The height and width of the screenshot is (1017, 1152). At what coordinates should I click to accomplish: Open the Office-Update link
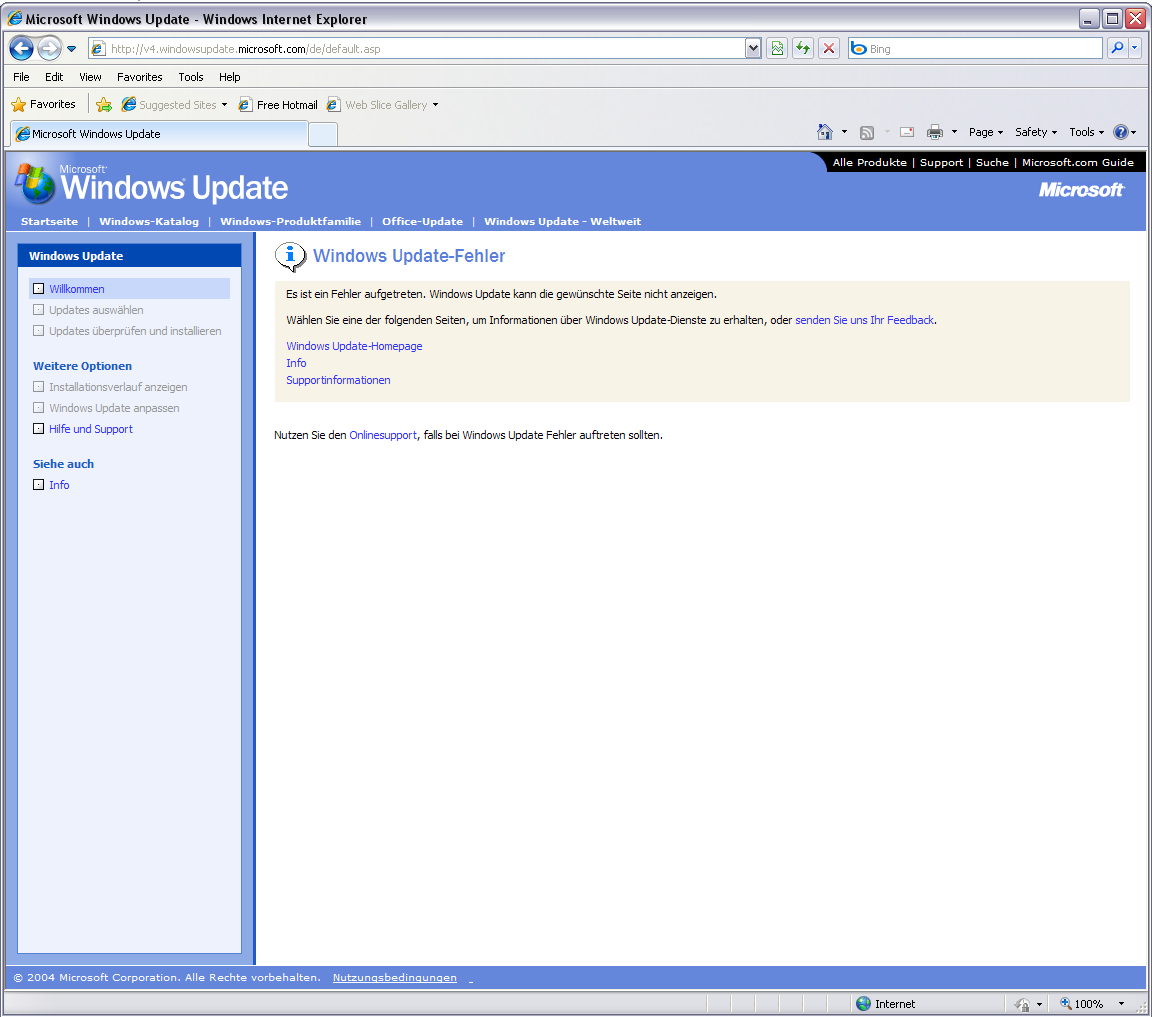[x=422, y=221]
